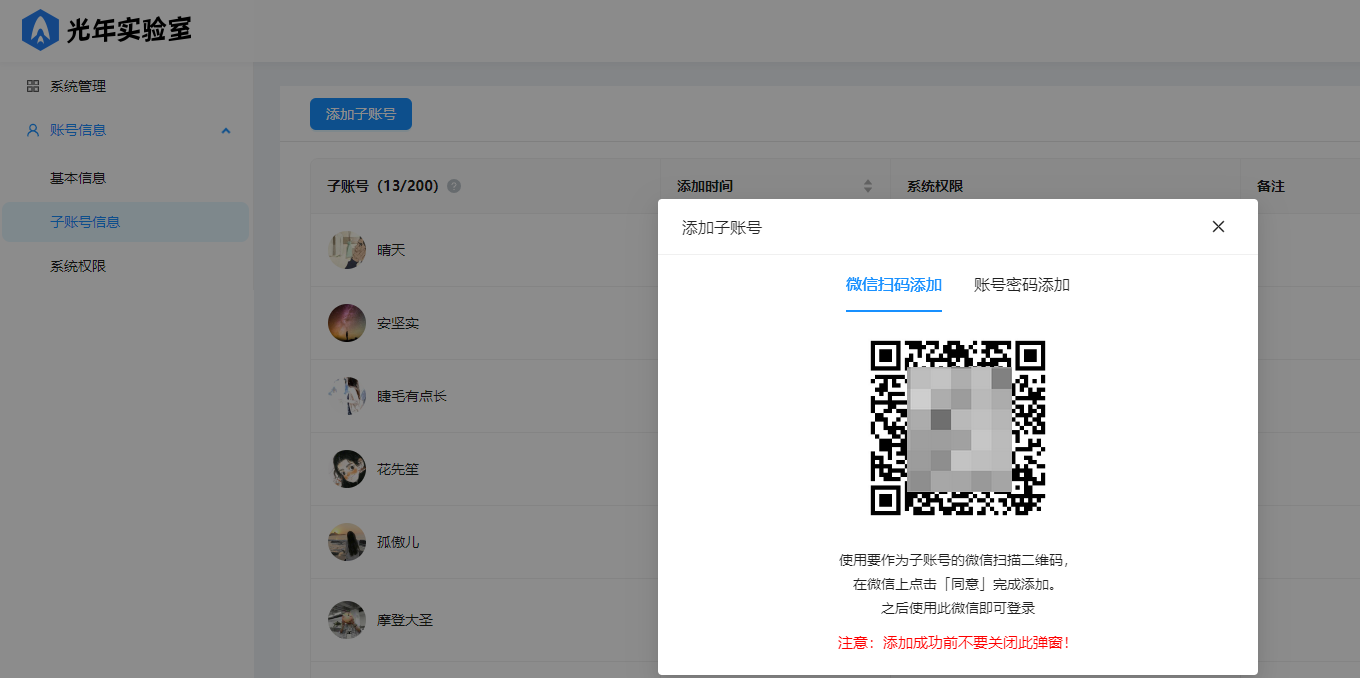Click the 账号信息 user icon
Screen dimensions: 1360x678
pyautogui.click(x=33, y=130)
